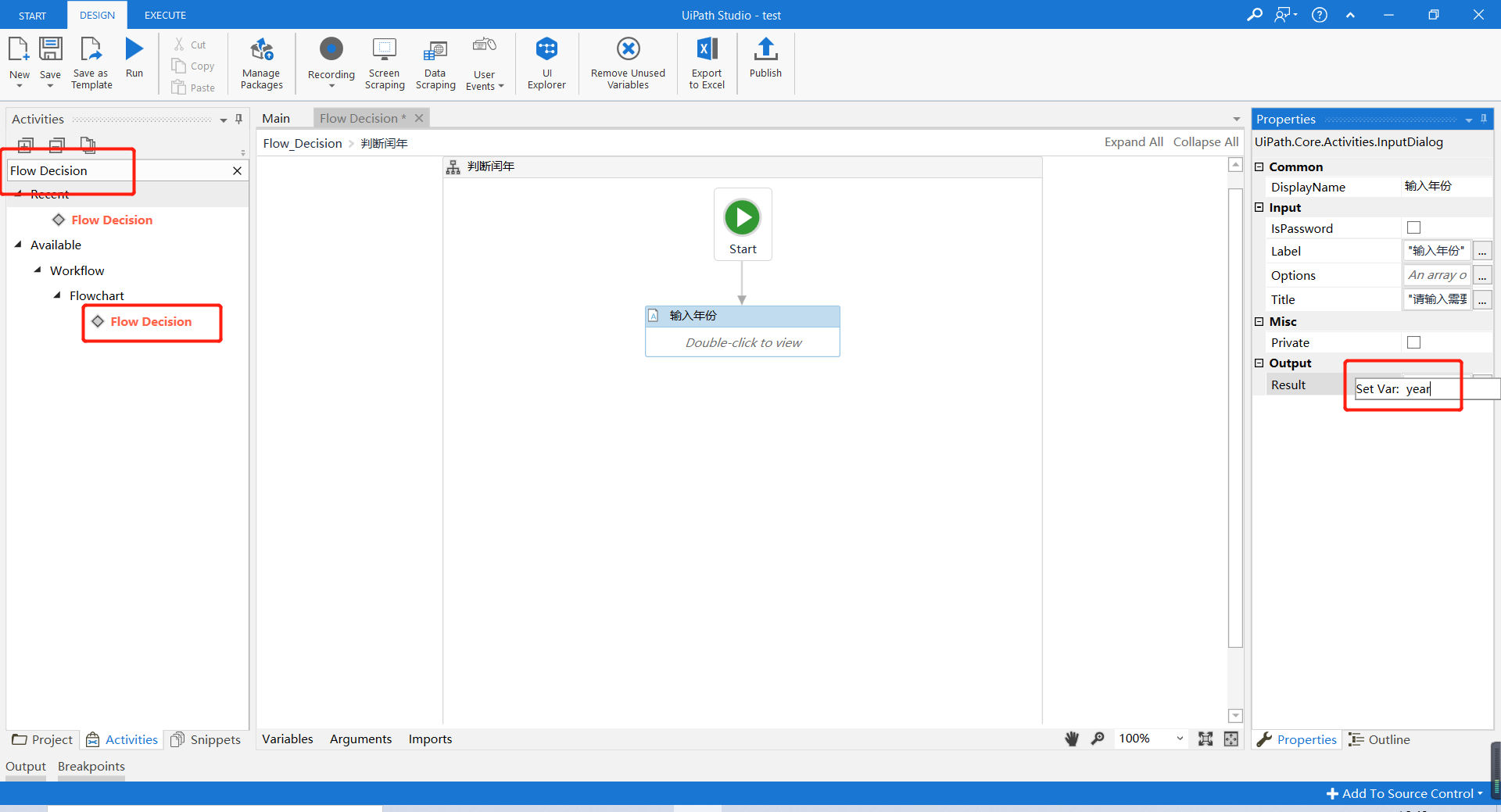Enable the IsPassword checkbox
Image resolution: width=1501 pixels, height=812 pixels.
tap(1413, 227)
